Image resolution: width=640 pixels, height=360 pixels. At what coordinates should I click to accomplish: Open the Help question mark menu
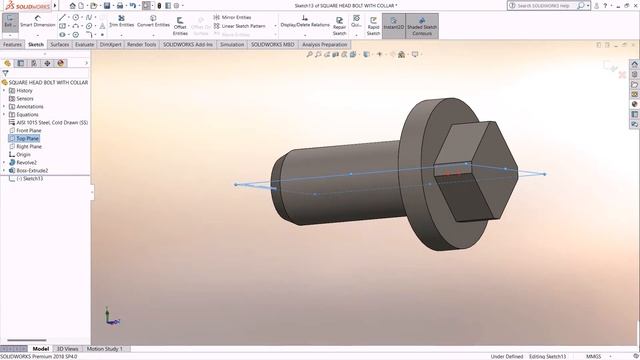(x=605, y=6)
